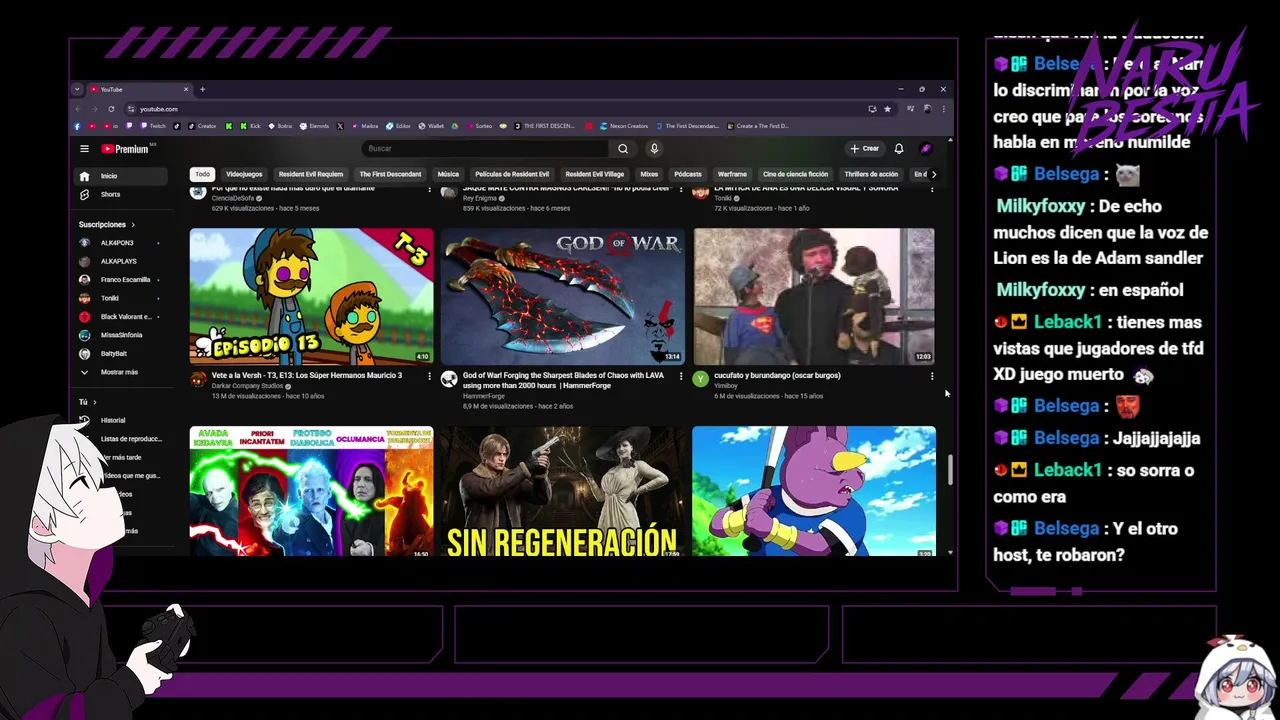Open options for the CienciaDeSofa video
This screenshot has height=720, width=1280.
click(430, 189)
